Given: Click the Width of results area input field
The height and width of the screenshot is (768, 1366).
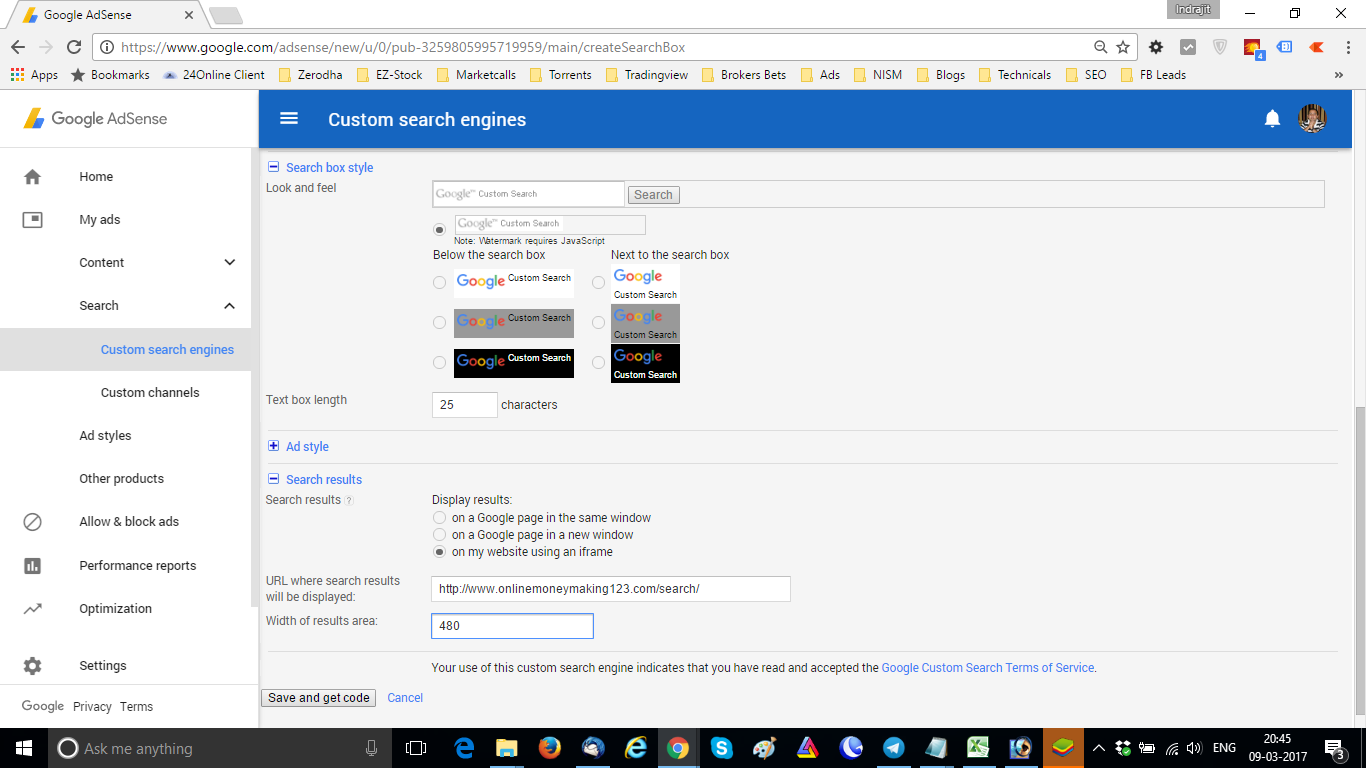Looking at the screenshot, I should click(512, 625).
